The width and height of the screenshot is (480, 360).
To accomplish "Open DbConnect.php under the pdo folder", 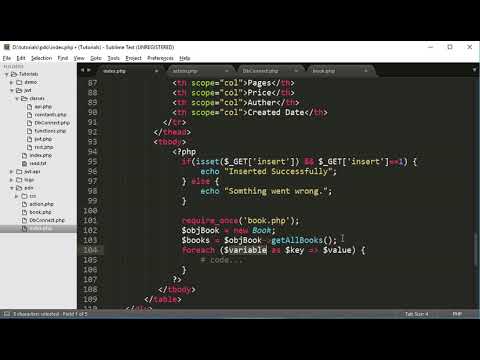I will (x=47, y=220).
